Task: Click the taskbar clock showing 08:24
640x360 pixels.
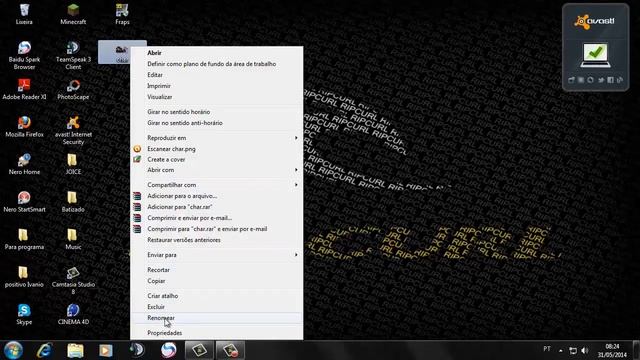Action: [612, 351]
